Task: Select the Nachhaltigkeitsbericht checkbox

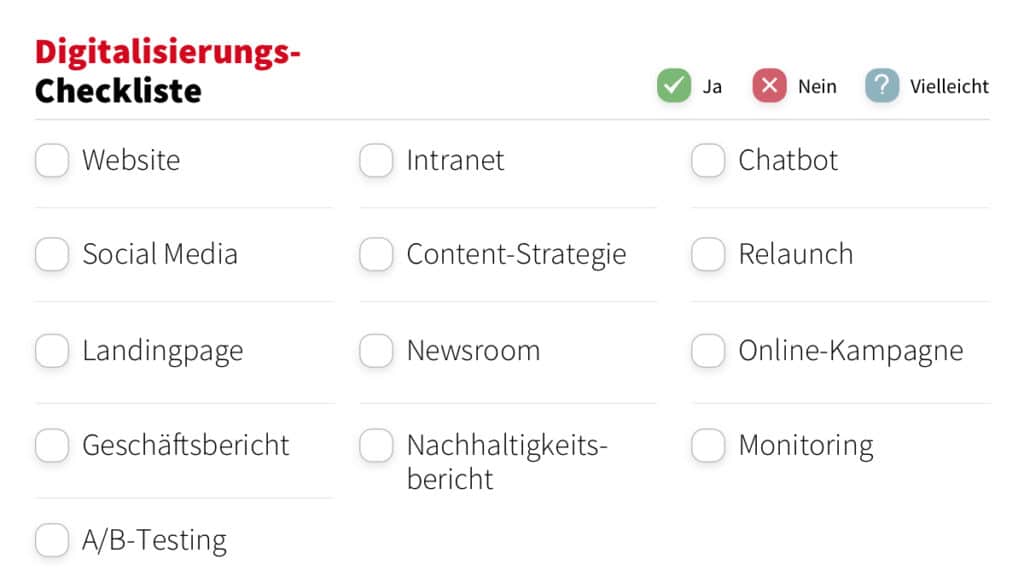Action: pos(376,445)
